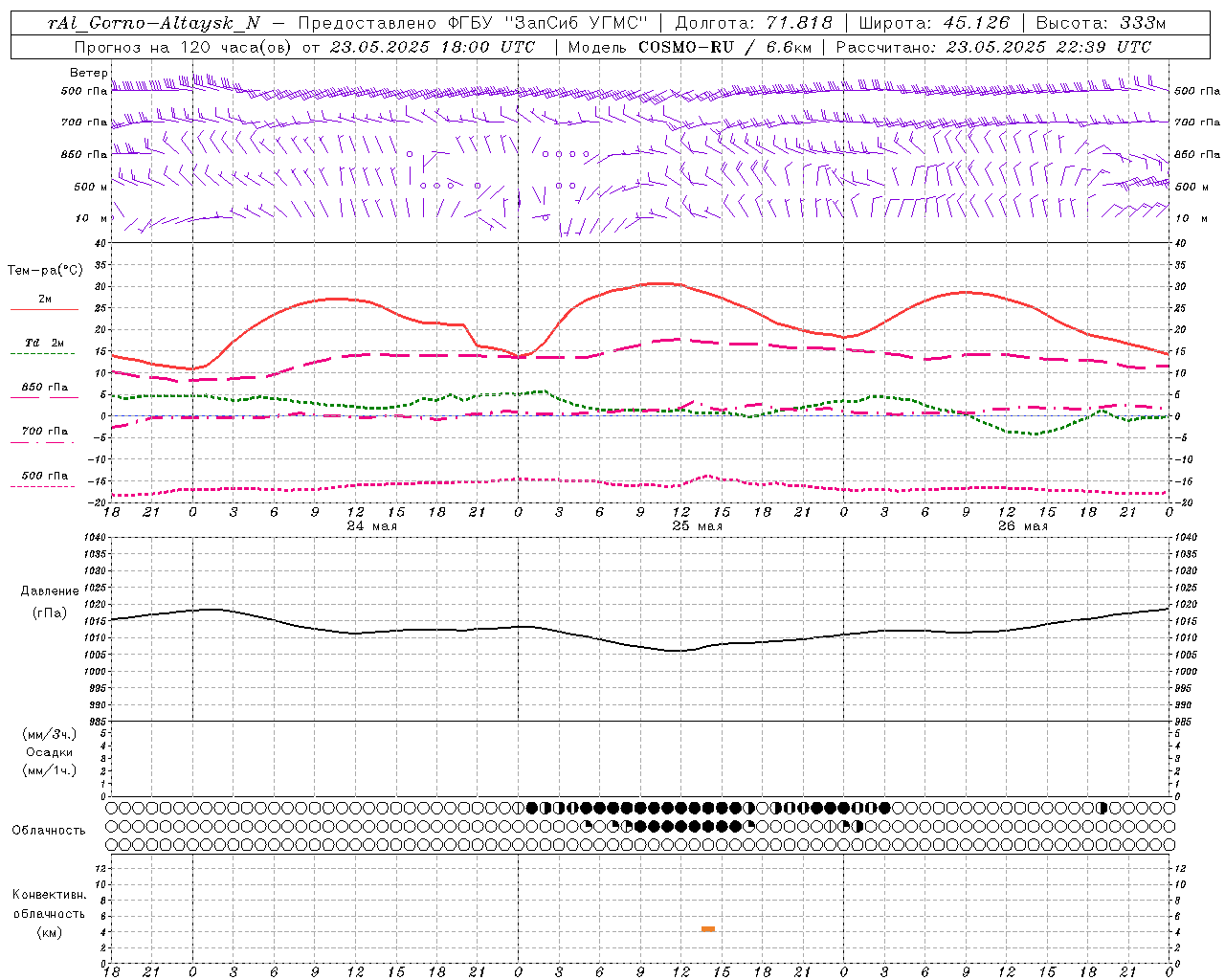Click the (мм/1ч.) precipitation unit label
The width and height of the screenshot is (1225, 980).
tap(50, 770)
